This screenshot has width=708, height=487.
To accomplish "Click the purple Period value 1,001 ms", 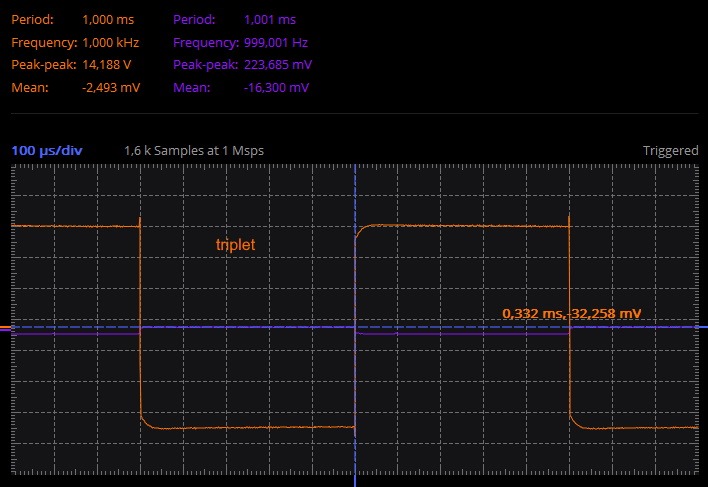I will [270, 20].
